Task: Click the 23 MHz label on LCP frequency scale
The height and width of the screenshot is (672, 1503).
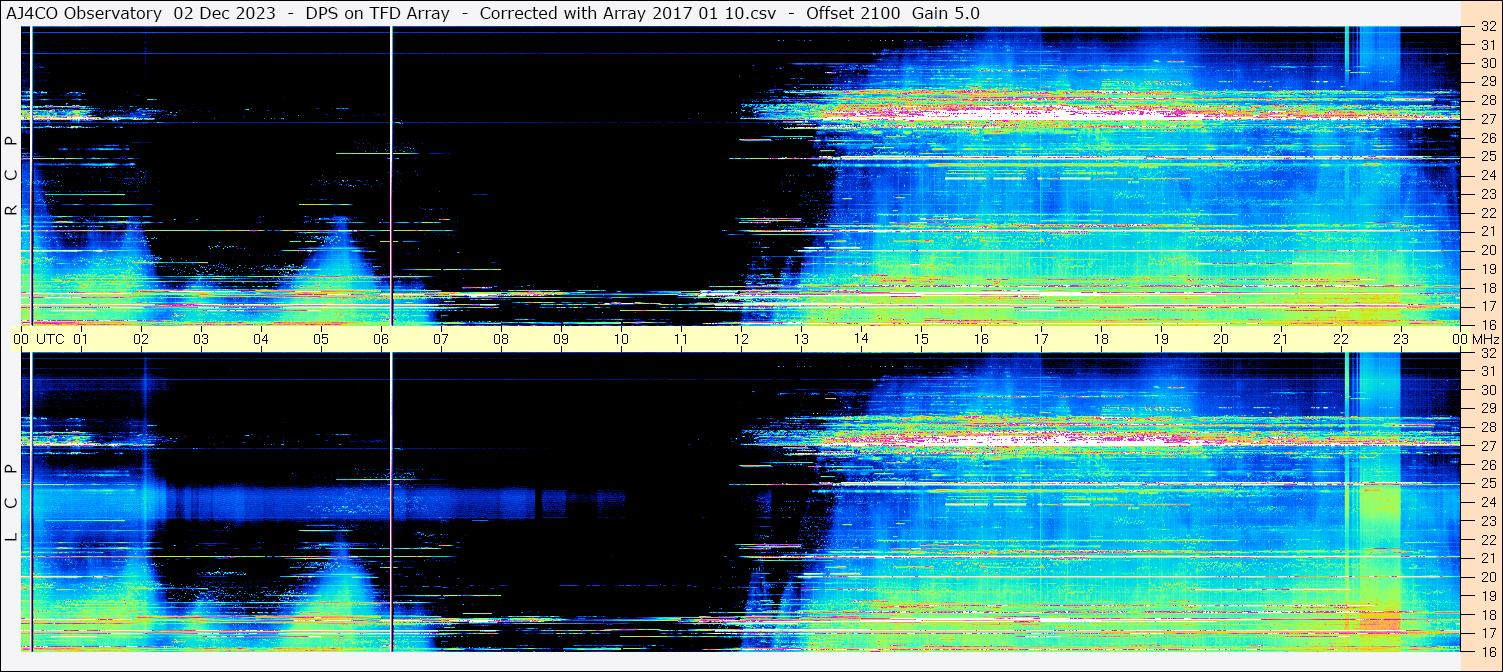Action: pos(1487,521)
